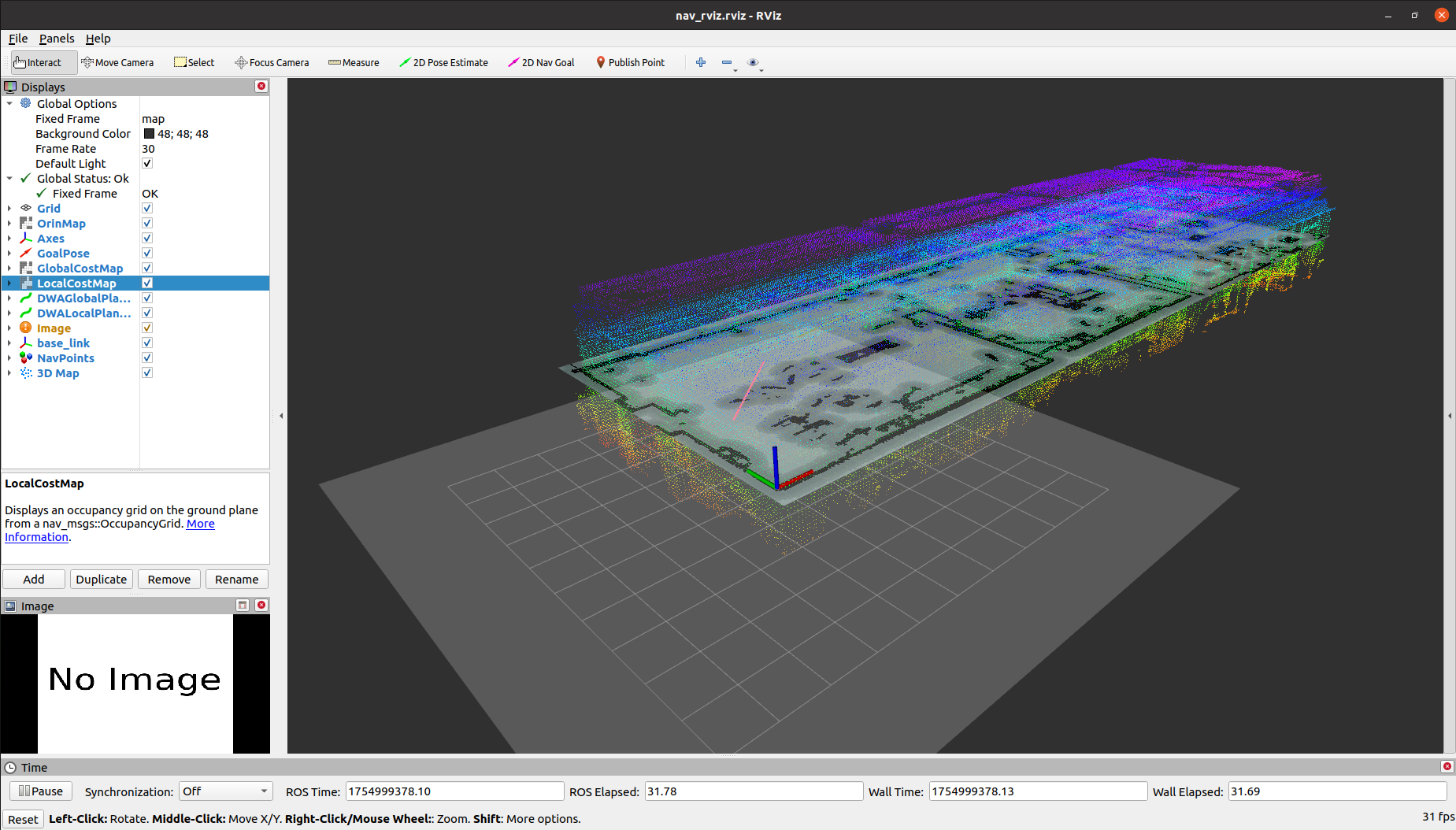
Task: Toggle the Grid display checkbox
Action: [x=147, y=208]
